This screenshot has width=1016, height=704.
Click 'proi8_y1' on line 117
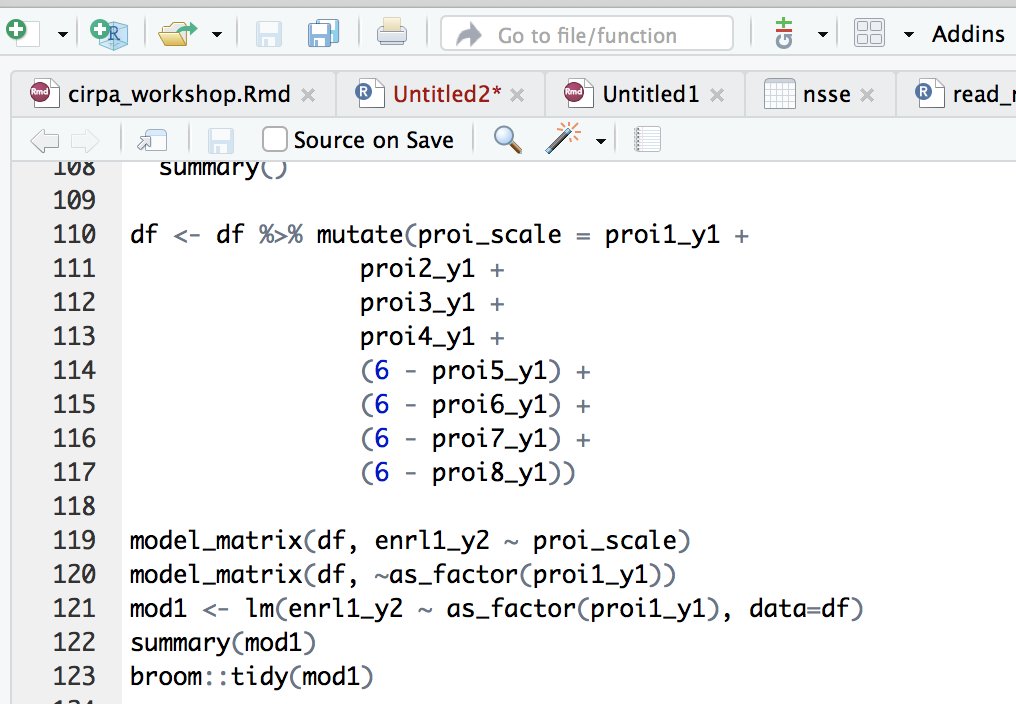(489, 473)
